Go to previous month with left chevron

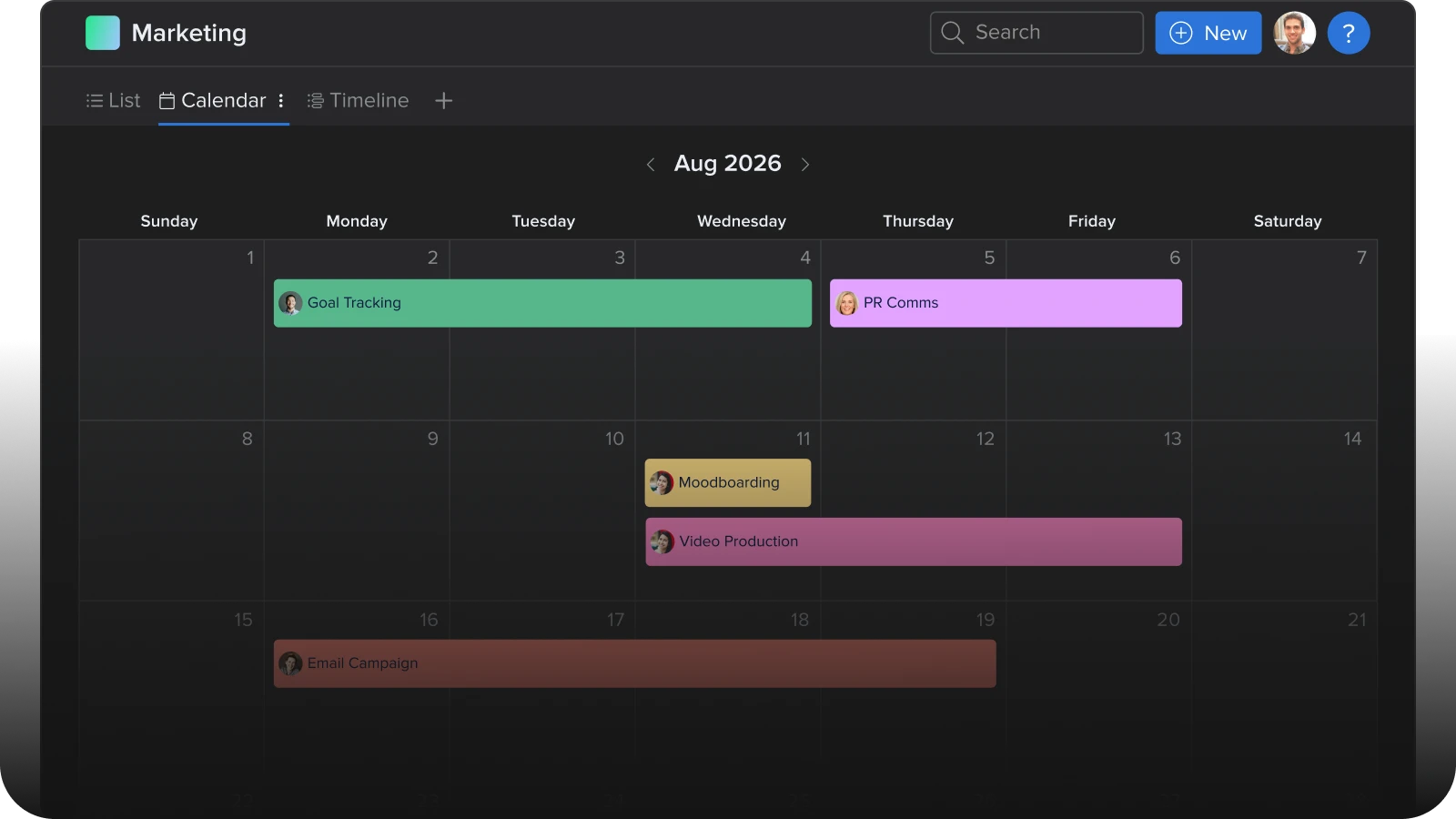coord(651,165)
